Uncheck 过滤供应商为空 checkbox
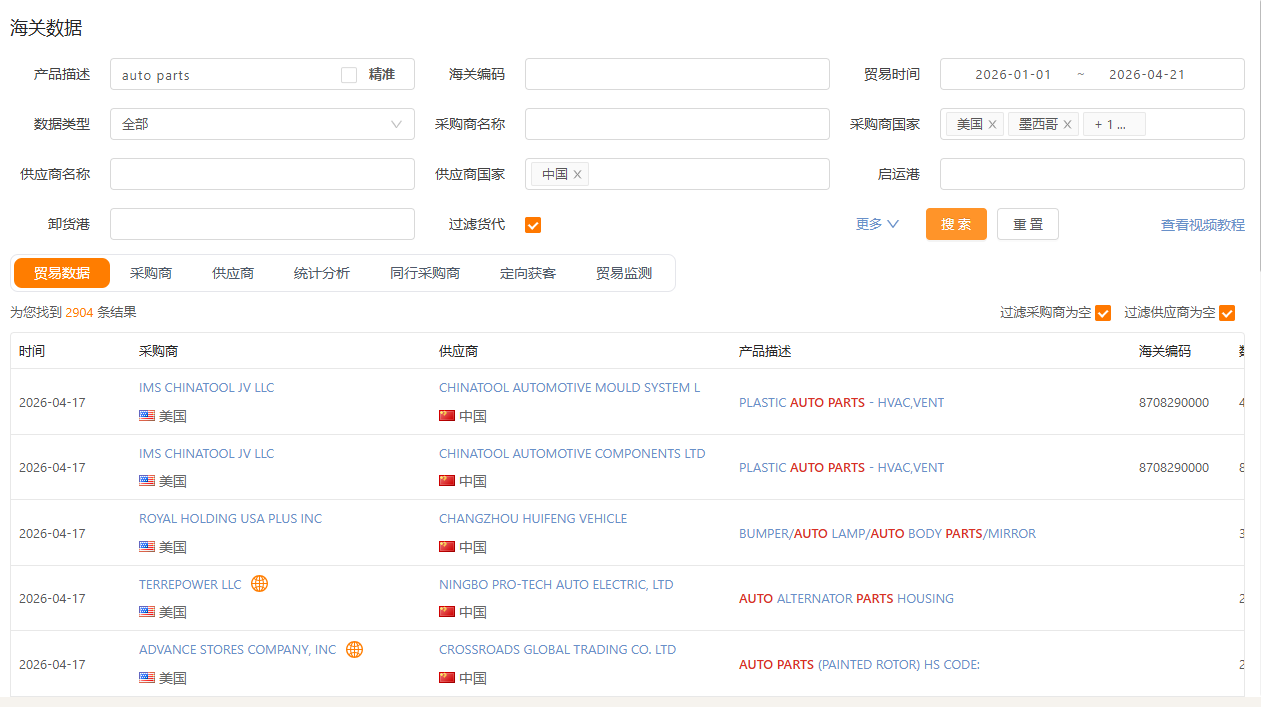Screen dimensions: 1261x707 (1227, 313)
